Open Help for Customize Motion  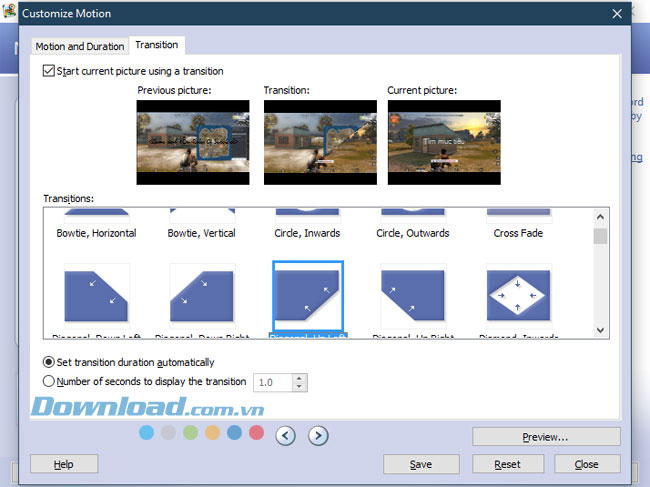point(64,464)
